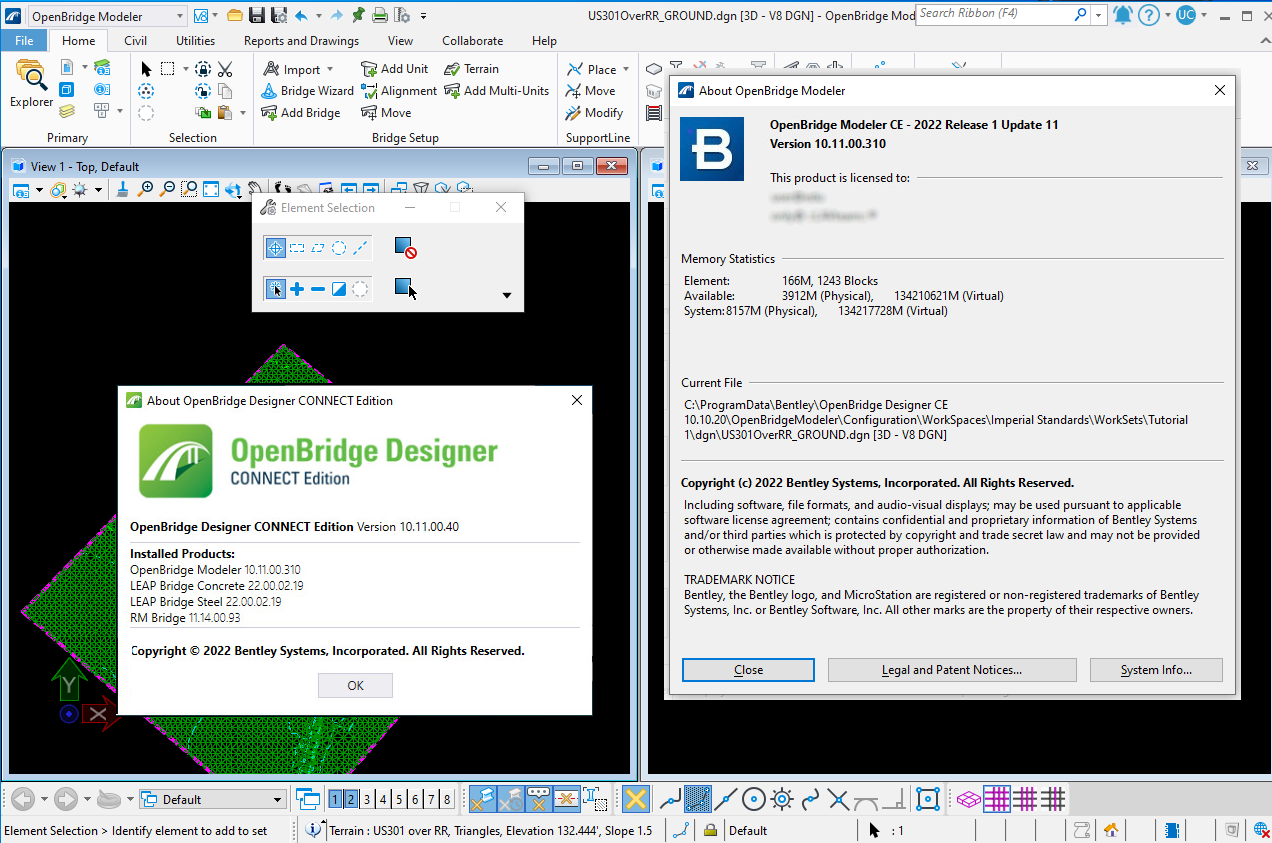Image resolution: width=1272 pixels, height=843 pixels.
Task: Toggle view 5 button in view groups
Action: 399,799
